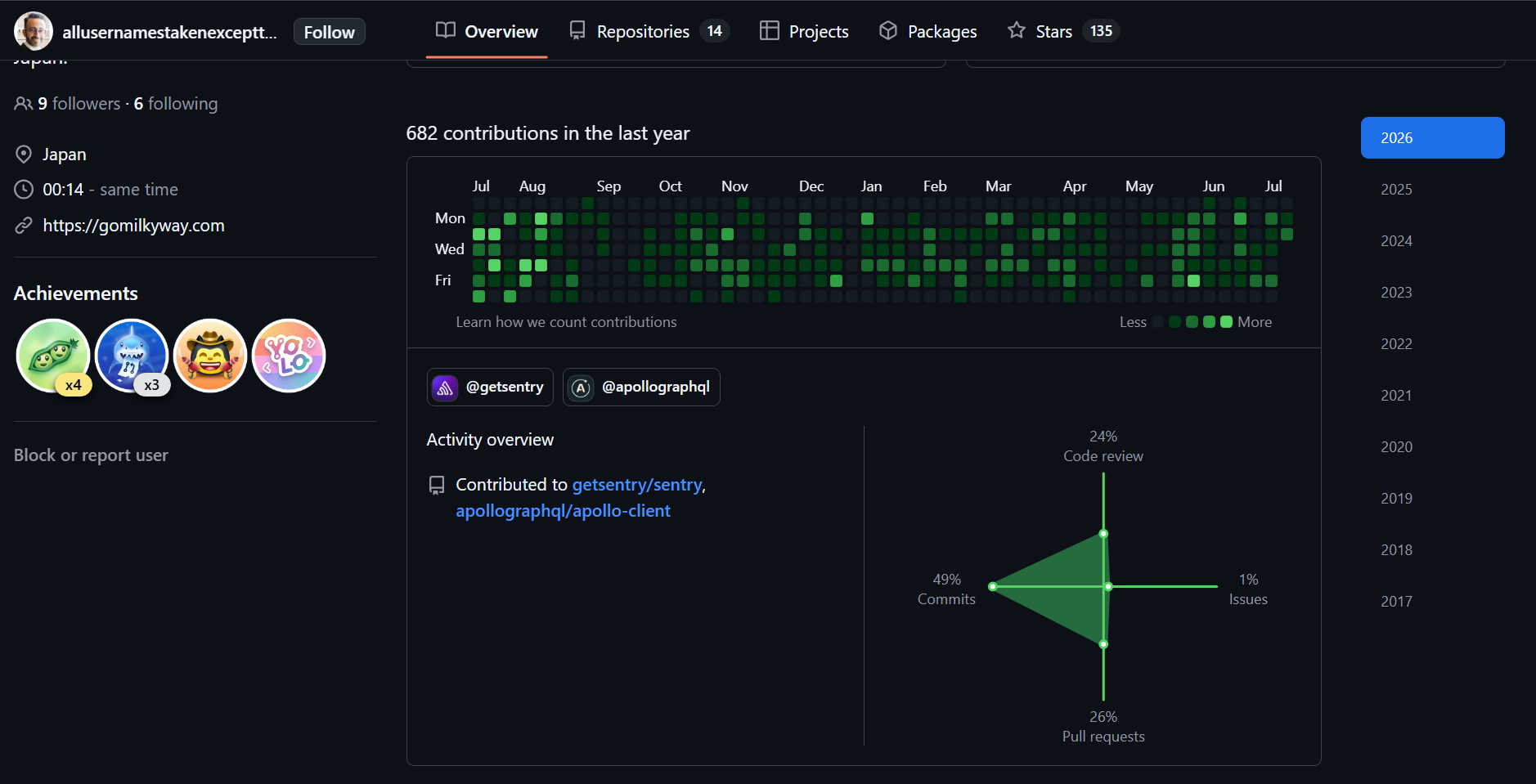Image resolution: width=1536 pixels, height=784 pixels.
Task: Click the 26% Pull requests chart label
Action: tap(1103, 727)
